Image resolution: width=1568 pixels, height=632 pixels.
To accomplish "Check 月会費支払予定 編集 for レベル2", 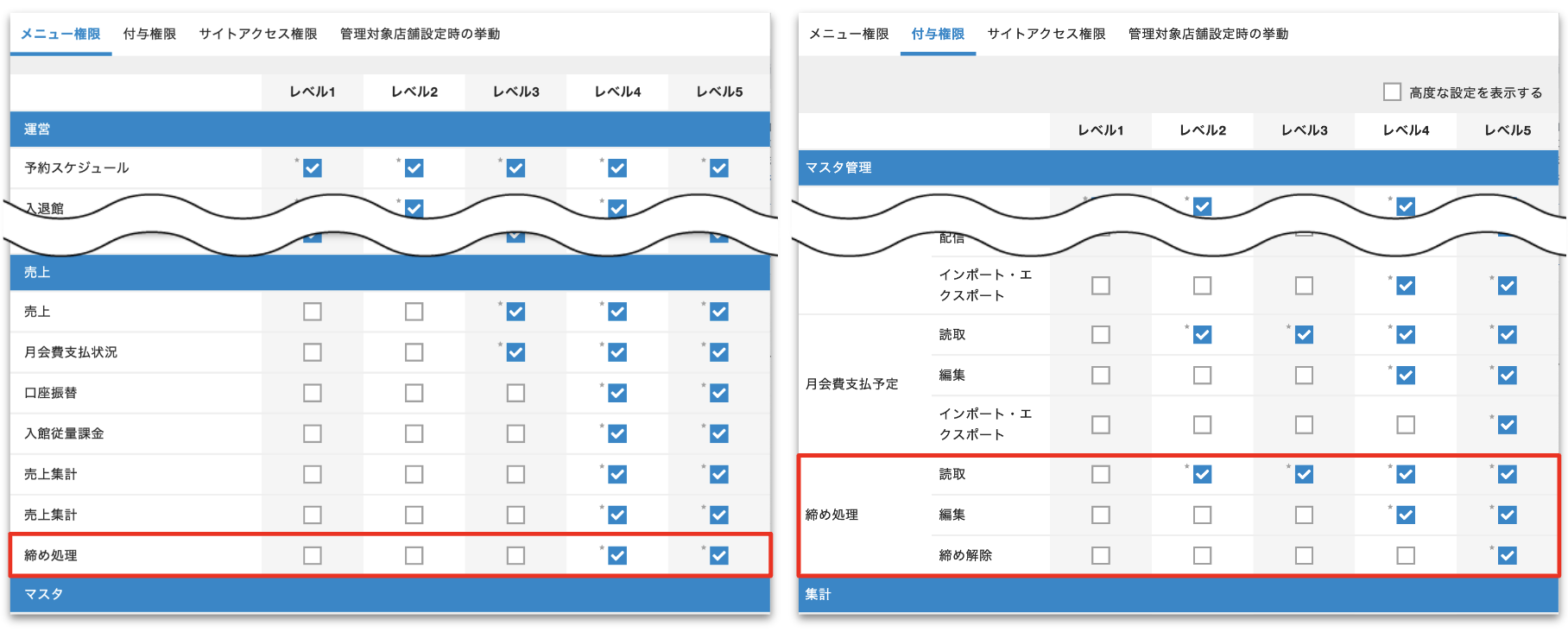I will point(1202,376).
